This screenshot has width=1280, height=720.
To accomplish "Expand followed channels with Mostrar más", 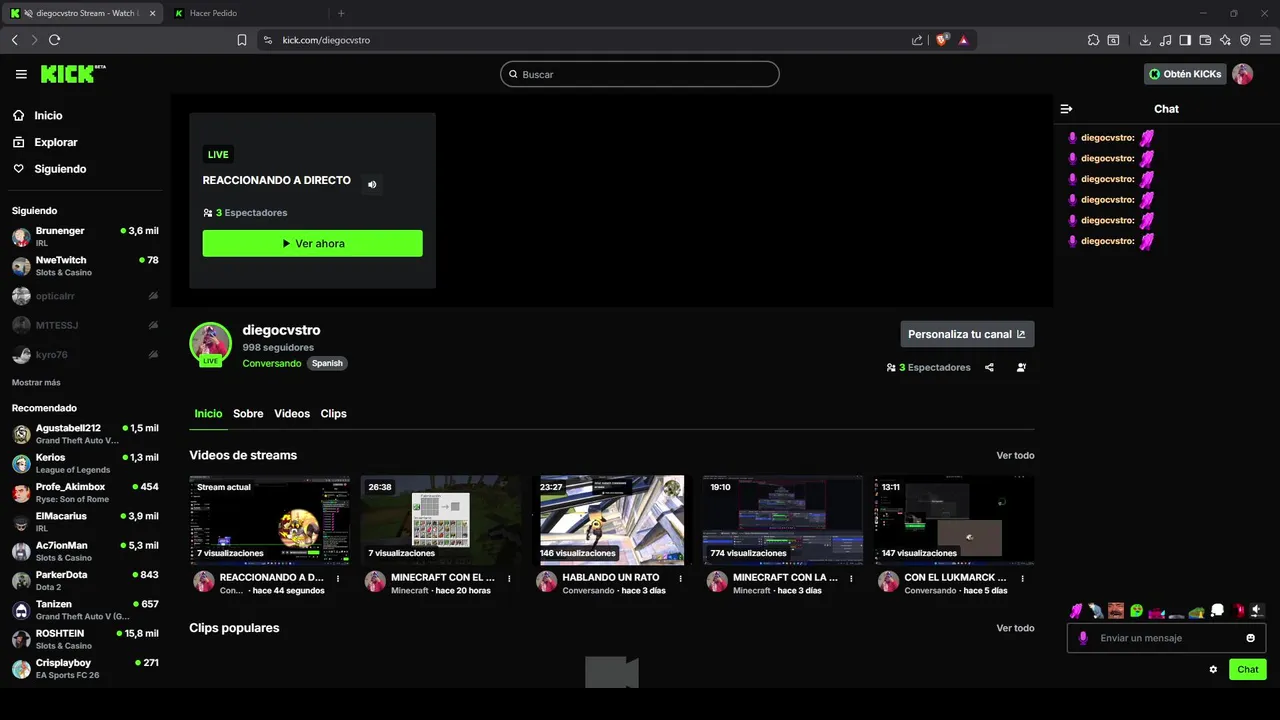I will pos(36,383).
